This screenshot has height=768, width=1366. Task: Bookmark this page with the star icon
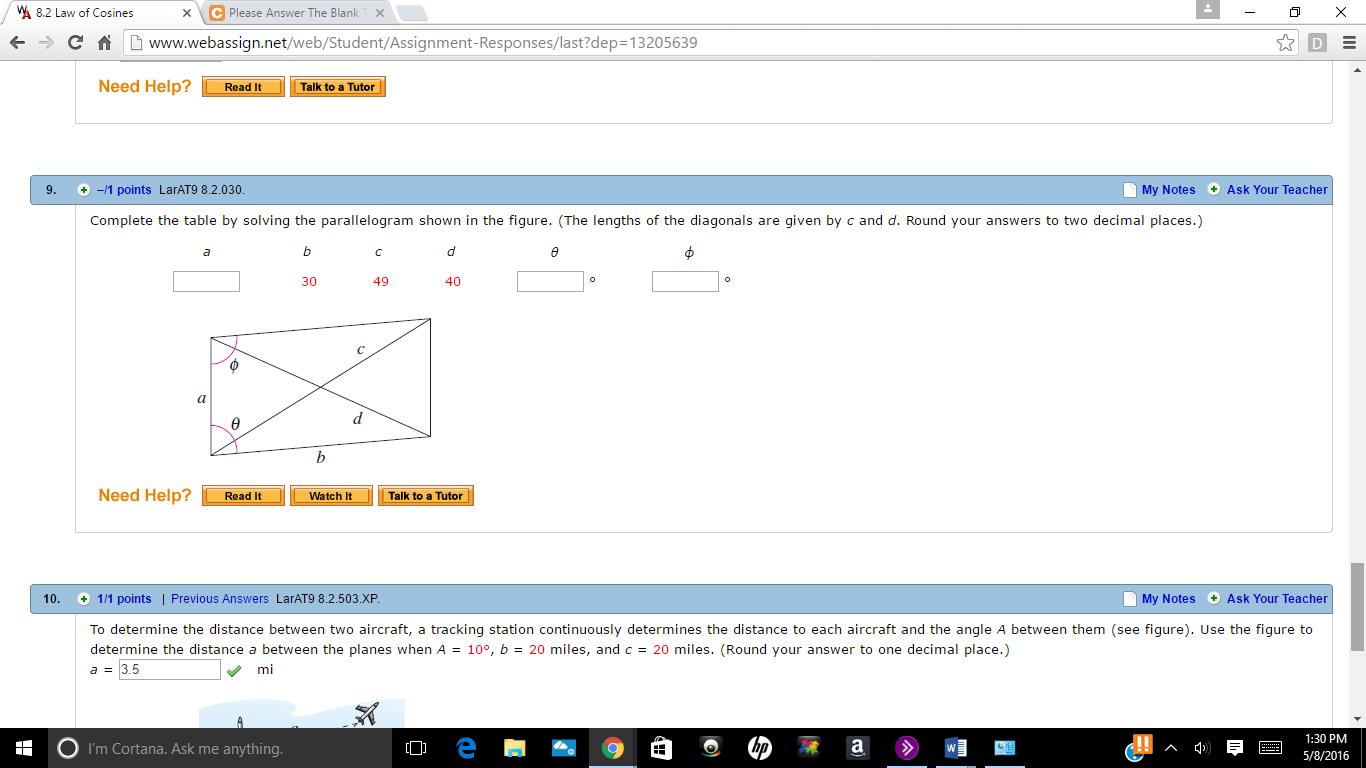click(x=1286, y=43)
